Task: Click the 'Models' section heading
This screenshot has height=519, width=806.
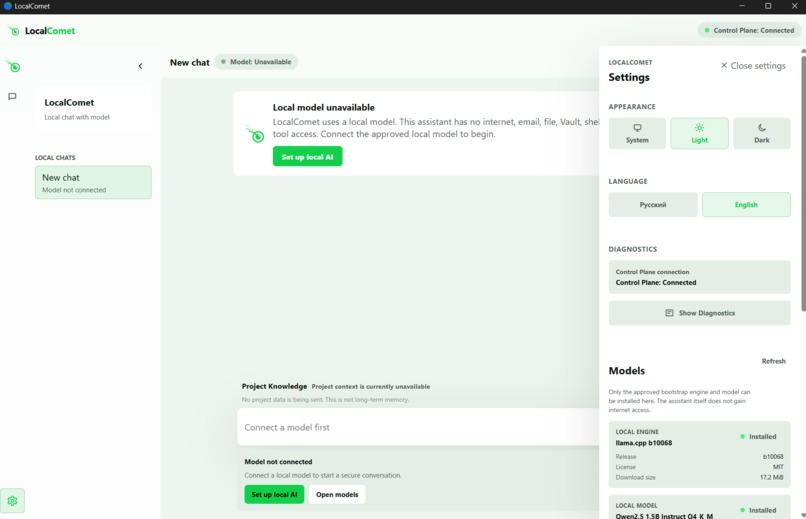Action: 626,370
